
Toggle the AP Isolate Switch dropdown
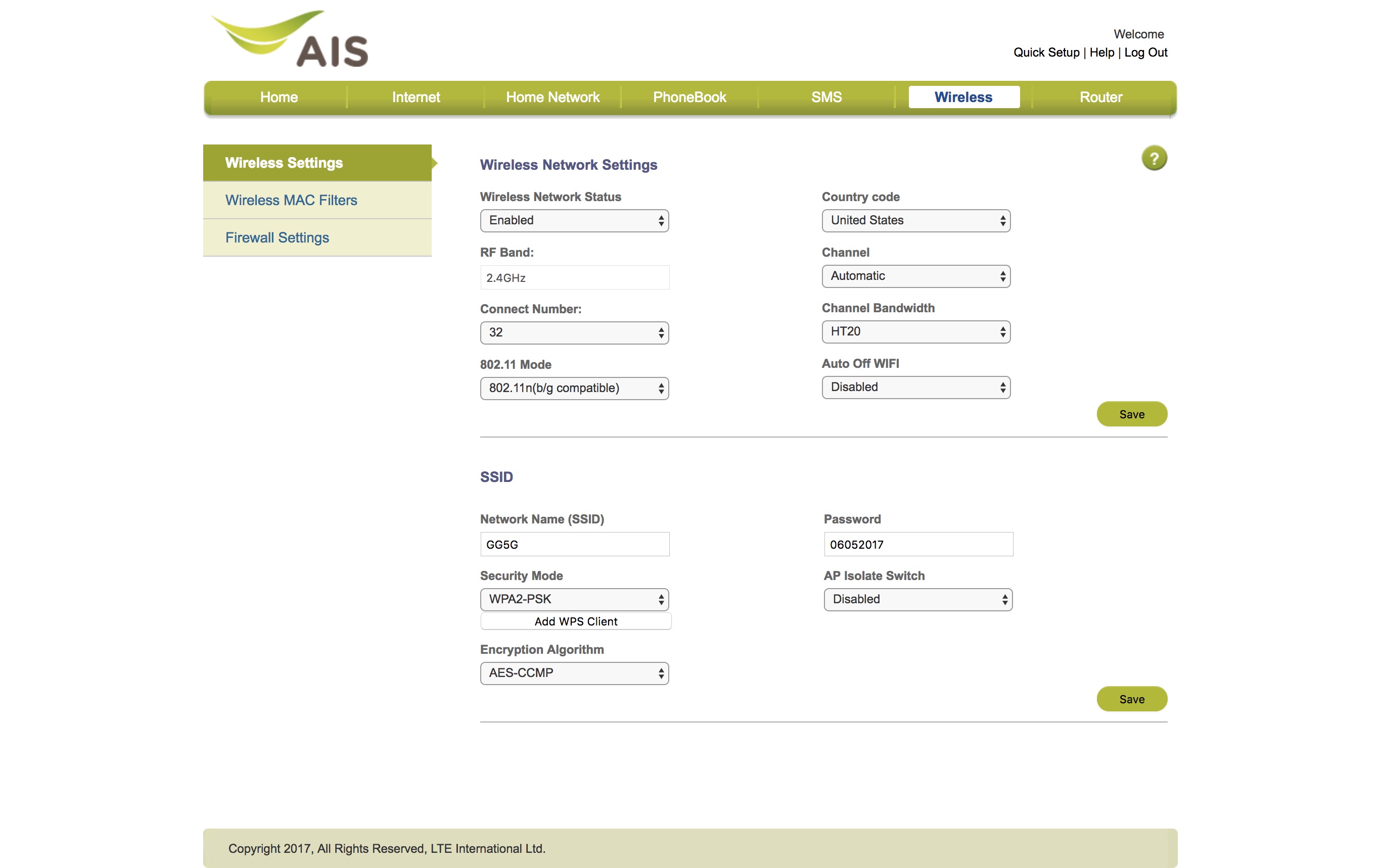click(917, 600)
